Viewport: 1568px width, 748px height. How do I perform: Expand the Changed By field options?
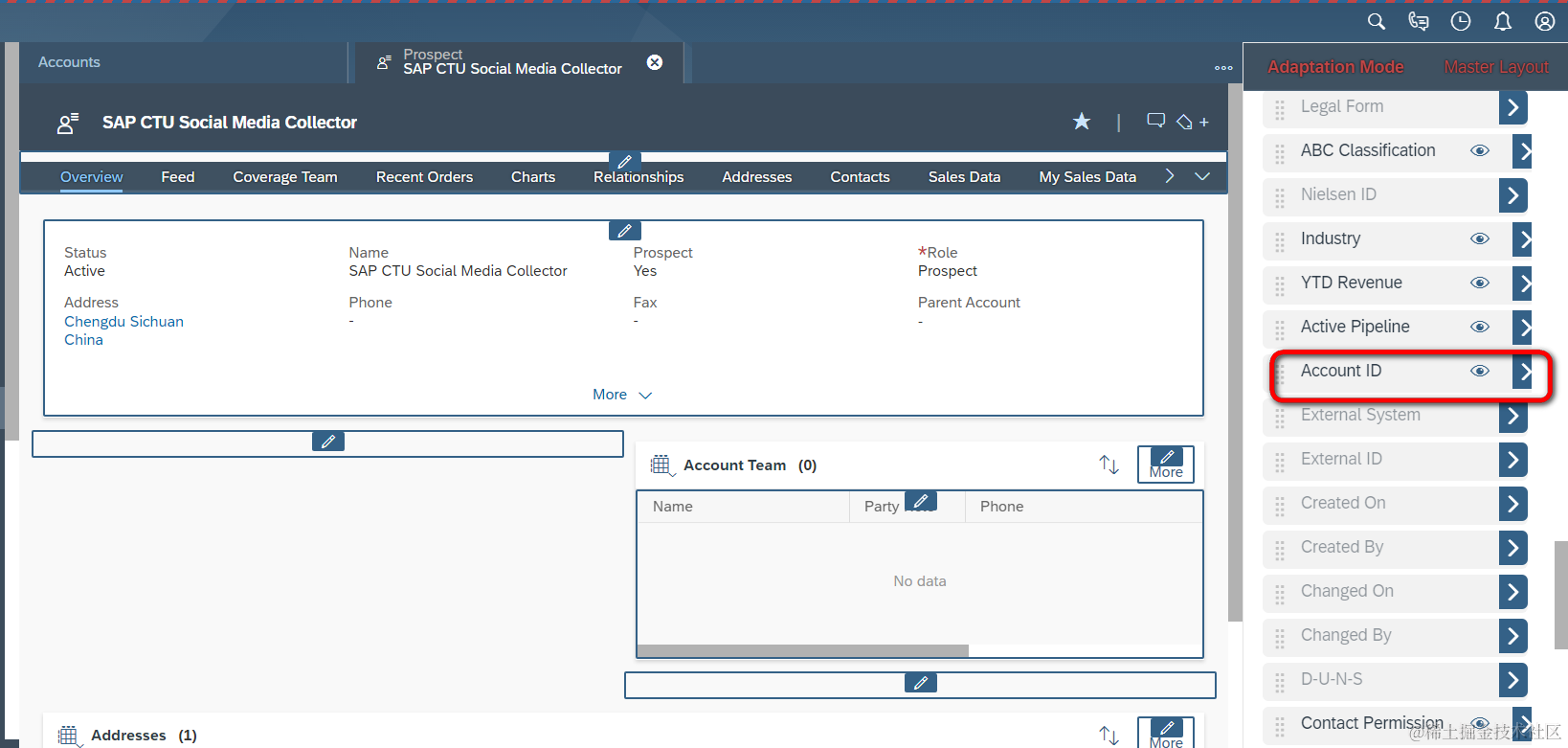(1512, 636)
